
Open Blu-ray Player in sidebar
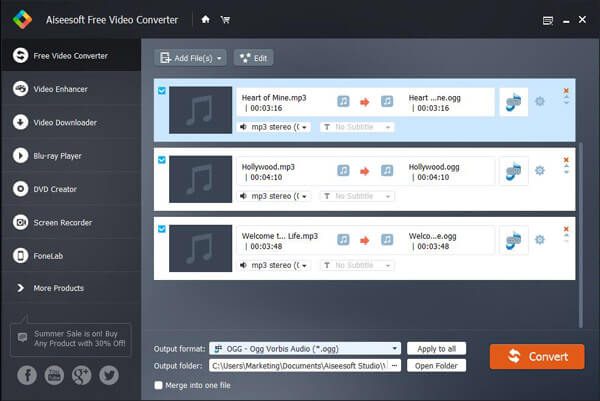(x=71, y=156)
